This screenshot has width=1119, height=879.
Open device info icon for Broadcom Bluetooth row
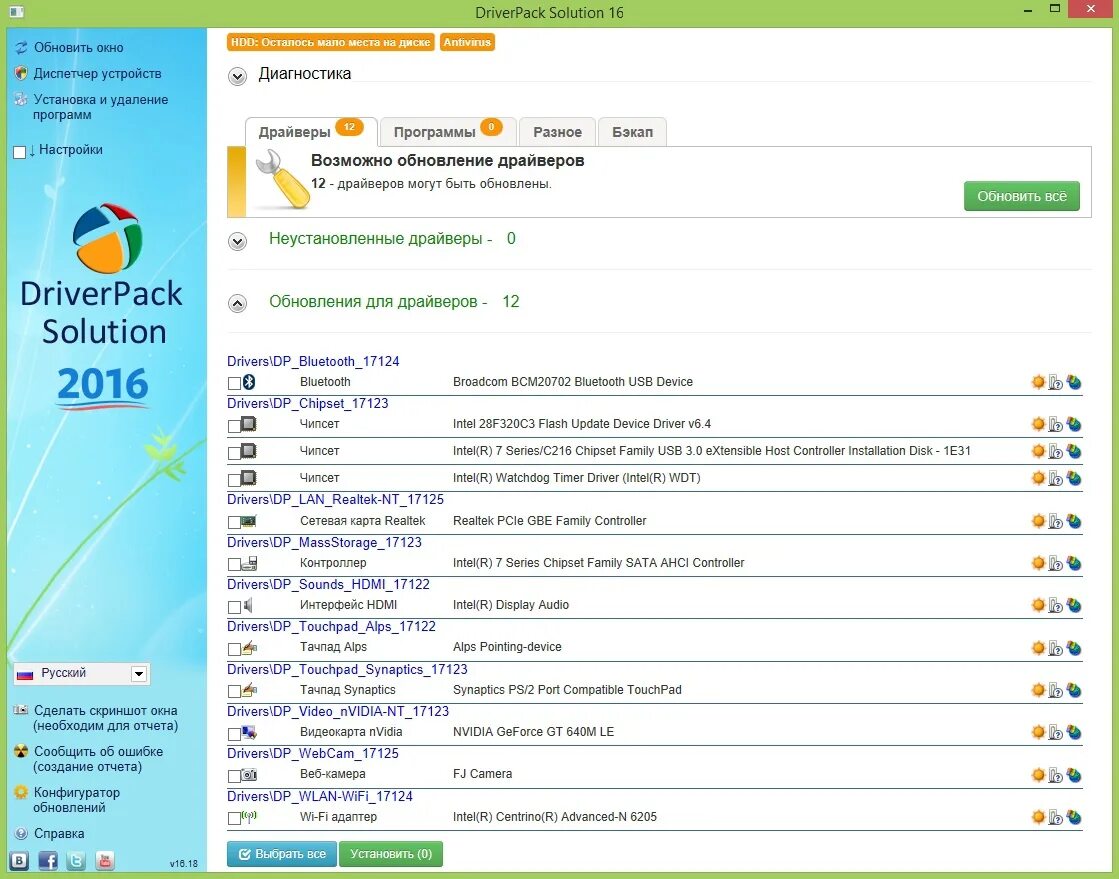coord(1055,383)
